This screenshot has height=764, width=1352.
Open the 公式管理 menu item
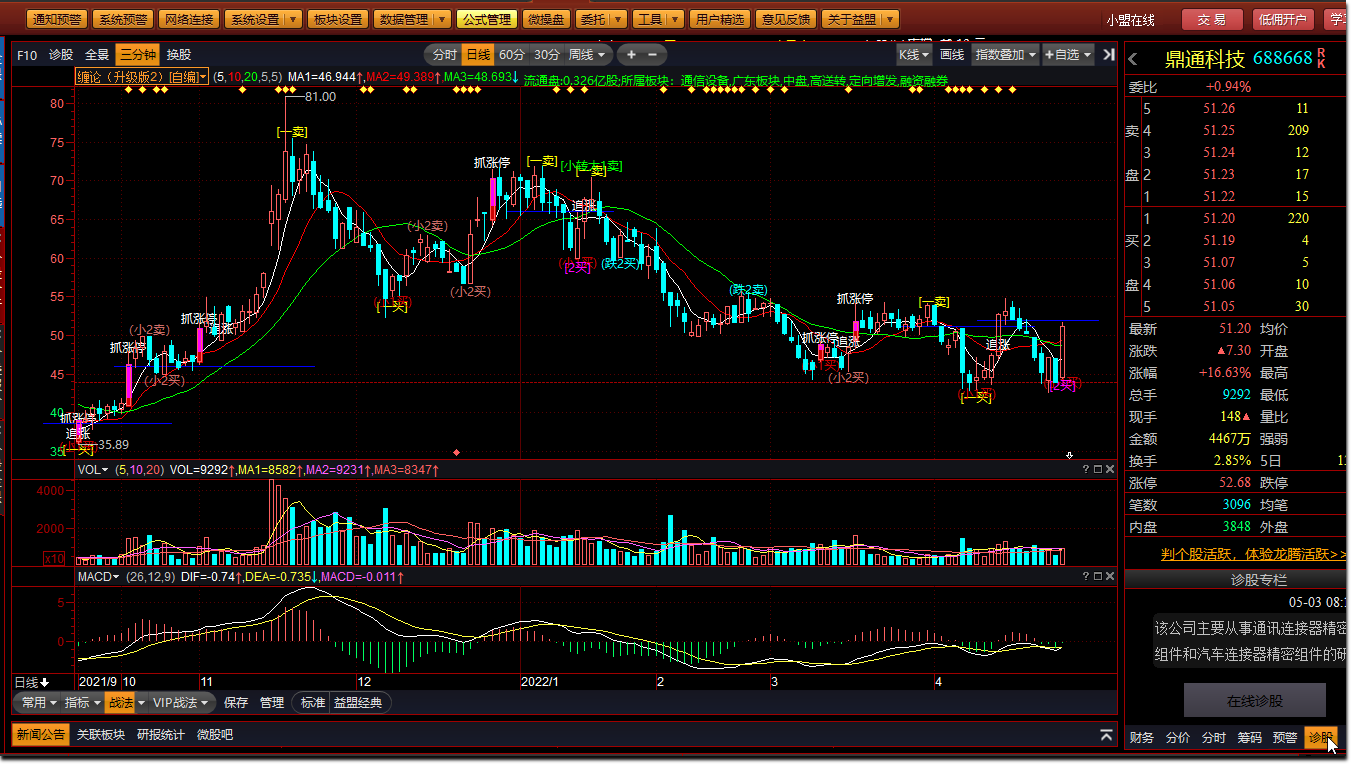coord(487,19)
